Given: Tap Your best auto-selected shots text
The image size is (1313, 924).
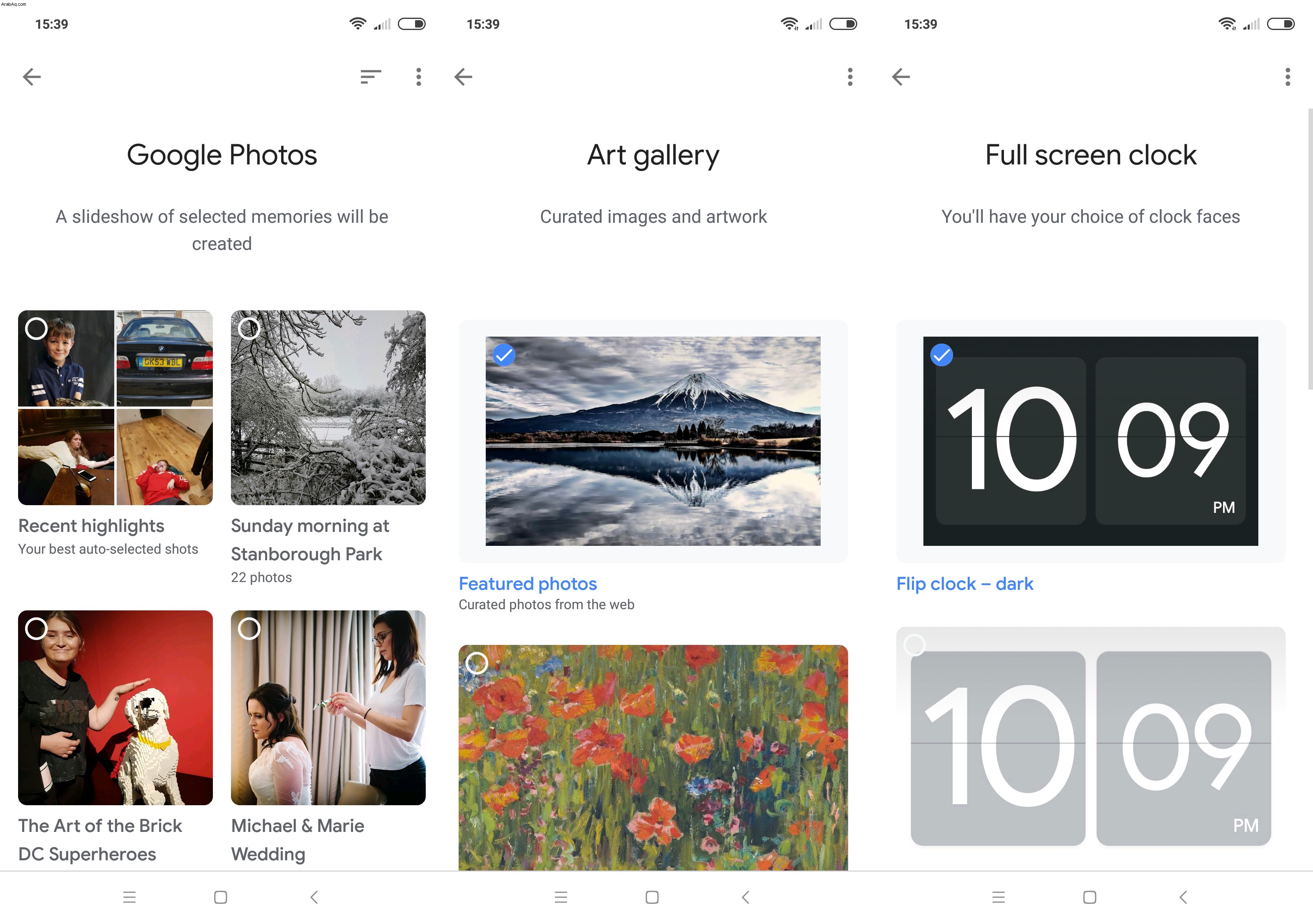Looking at the screenshot, I should pyautogui.click(x=108, y=549).
